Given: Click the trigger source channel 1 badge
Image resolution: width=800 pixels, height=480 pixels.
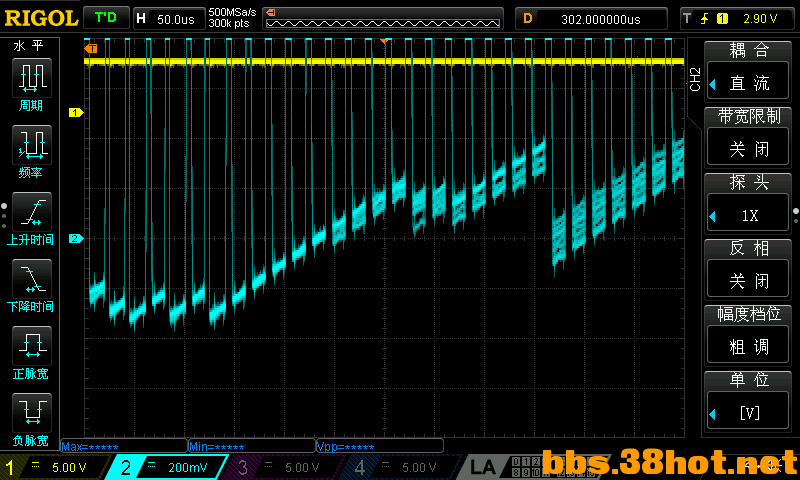Looking at the screenshot, I should (722, 19).
